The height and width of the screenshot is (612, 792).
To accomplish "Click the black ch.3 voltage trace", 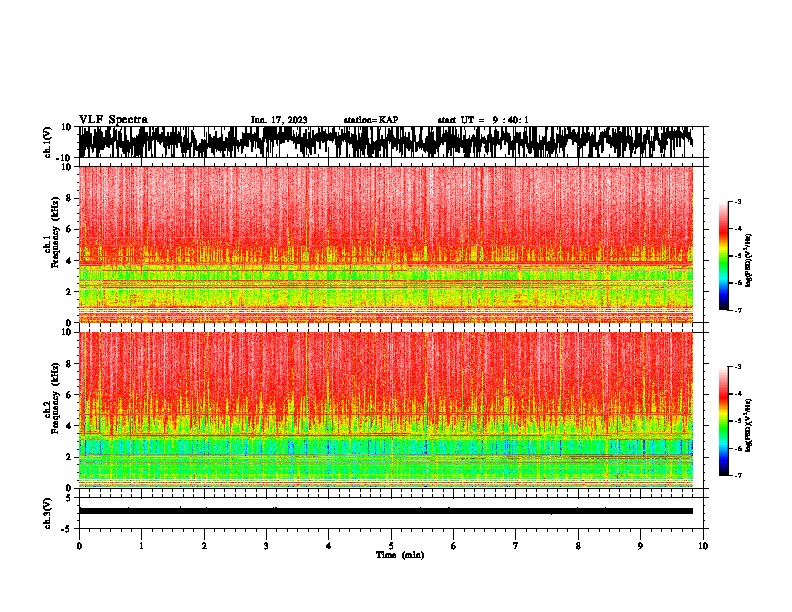I will pos(386,511).
